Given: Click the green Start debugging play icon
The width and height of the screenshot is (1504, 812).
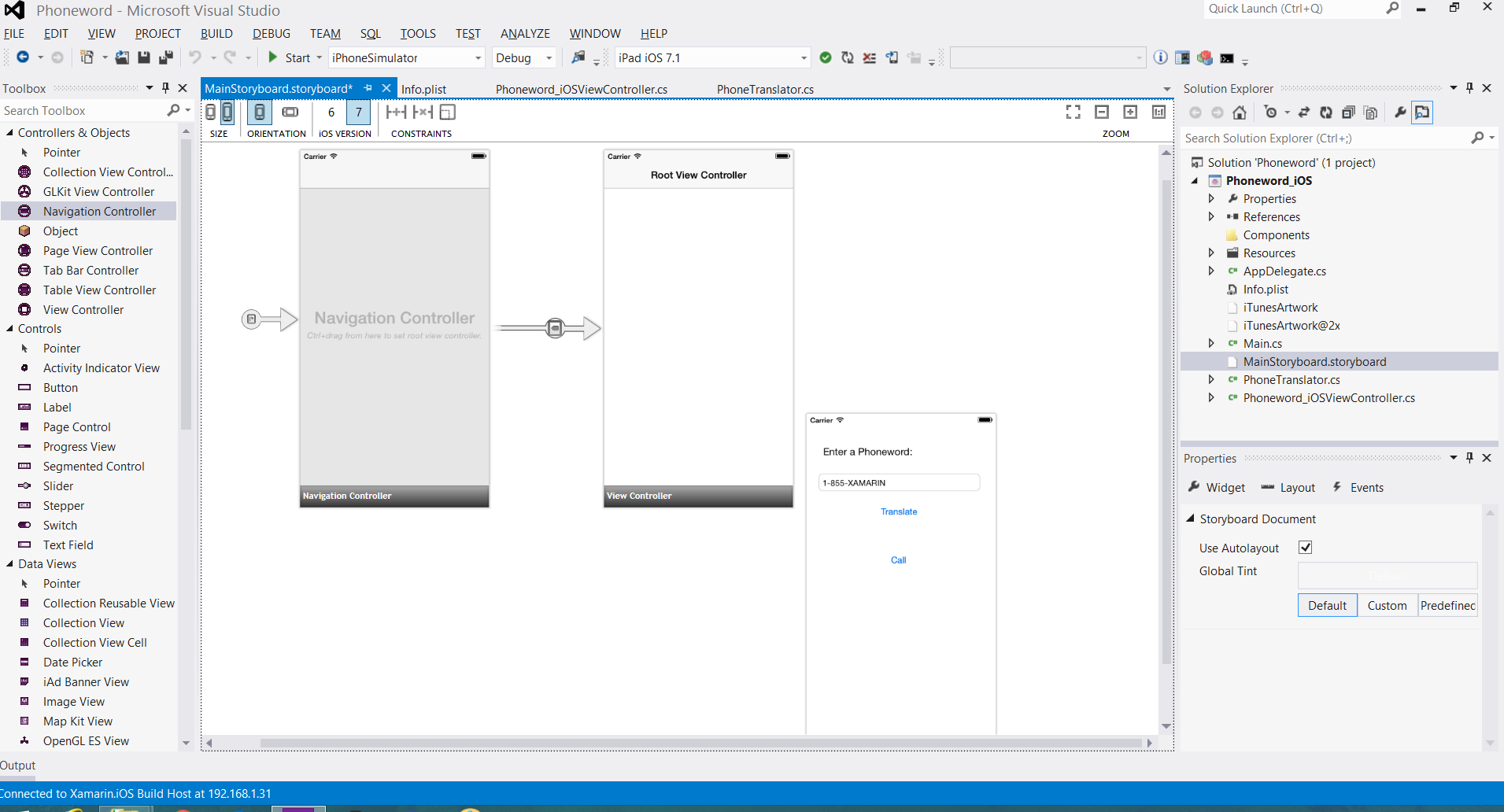Looking at the screenshot, I should point(272,57).
